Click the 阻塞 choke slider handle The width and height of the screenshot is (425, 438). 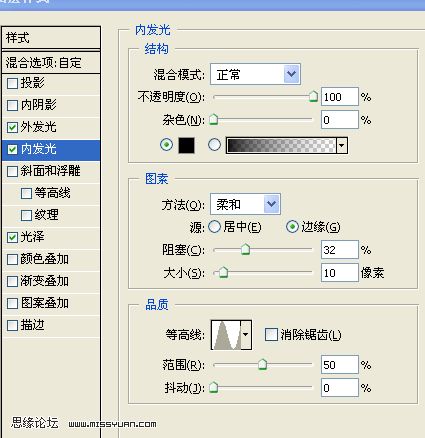pos(246,249)
